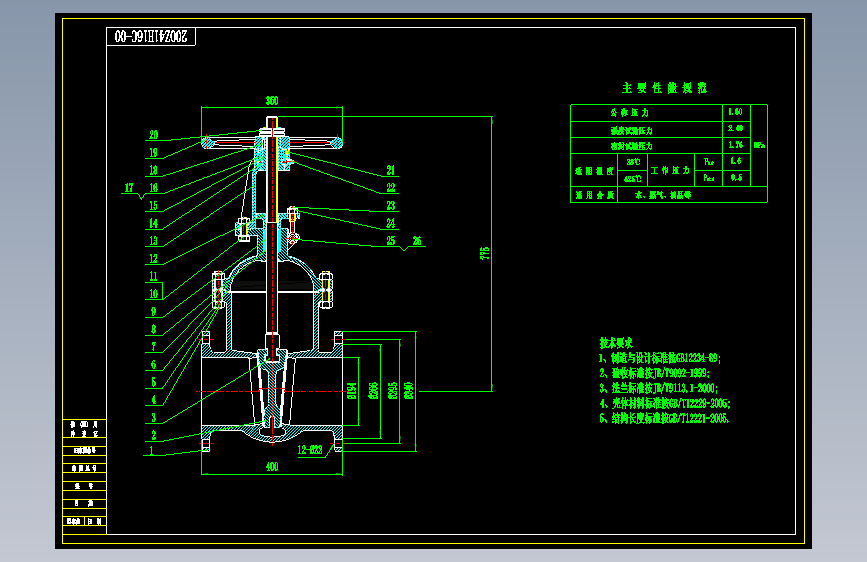Select requirement line with GB12234-89

660,358
